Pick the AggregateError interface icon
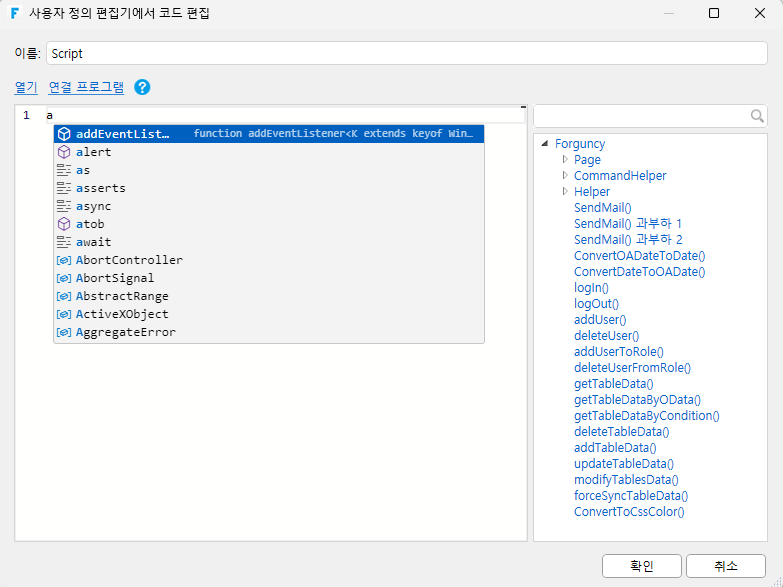 click(x=64, y=332)
